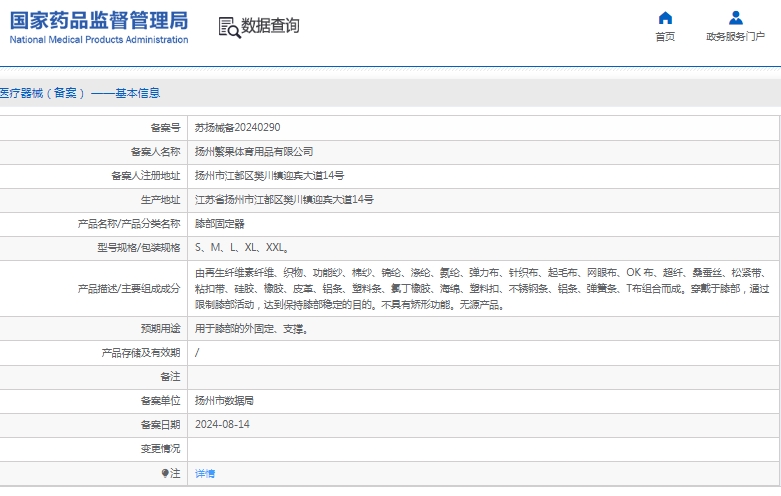Viewport: 781px width, 496px height.
Task: Click the 首页 home label
Action: pyautogui.click(x=665, y=36)
